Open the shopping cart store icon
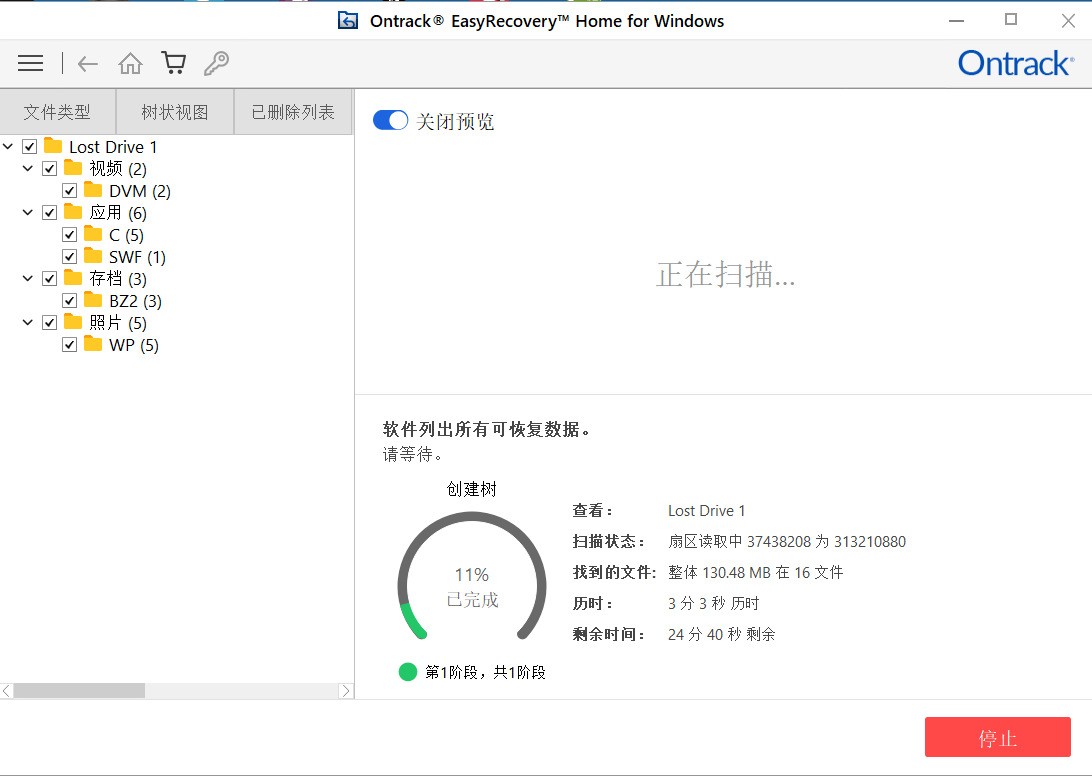The width and height of the screenshot is (1092, 776). click(x=172, y=62)
